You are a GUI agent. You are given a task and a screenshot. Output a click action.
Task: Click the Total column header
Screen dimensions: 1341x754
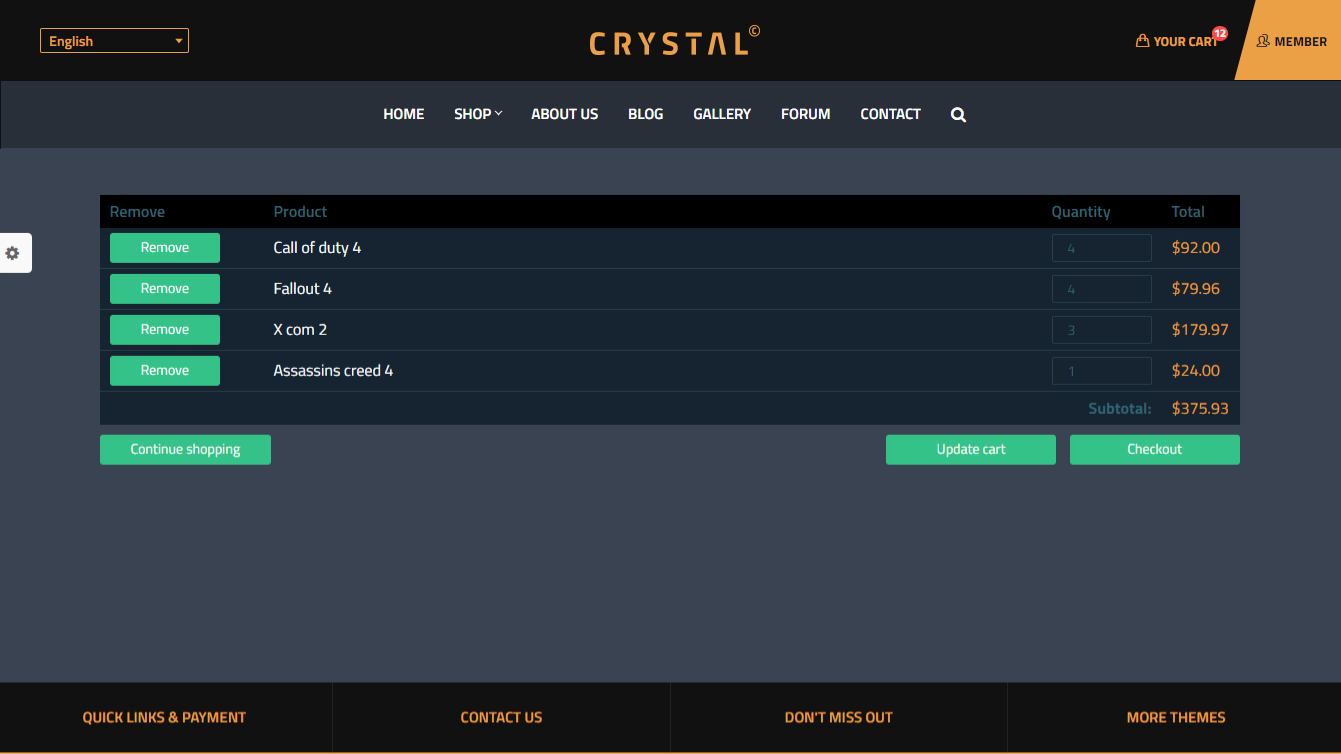pyautogui.click(x=1188, y=212)
